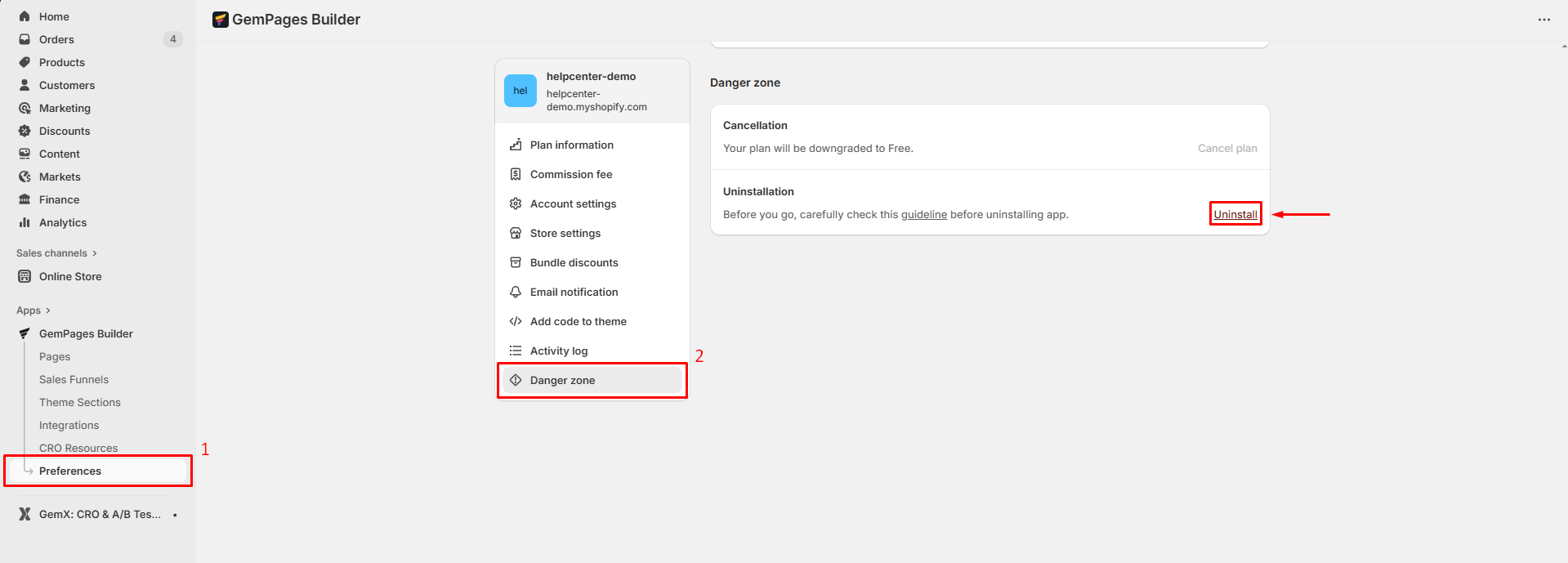
Task: Click the Online Store icon
Action: click(x=25, y=276)
